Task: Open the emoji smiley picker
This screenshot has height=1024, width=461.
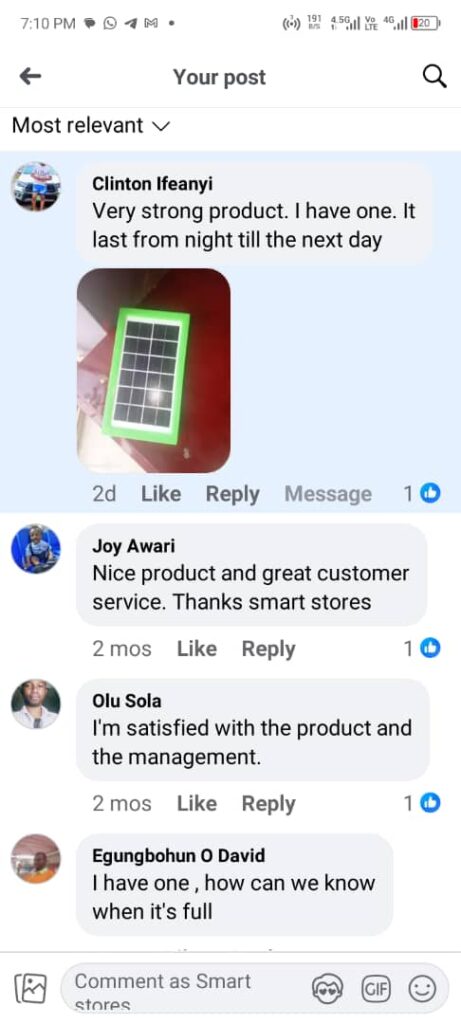Action: tap(422, 990)
